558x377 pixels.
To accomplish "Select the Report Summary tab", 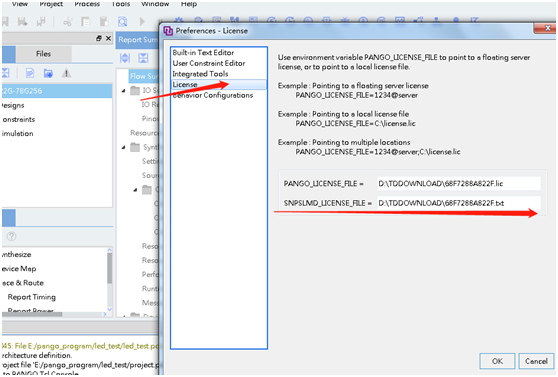I will [138, 40].
